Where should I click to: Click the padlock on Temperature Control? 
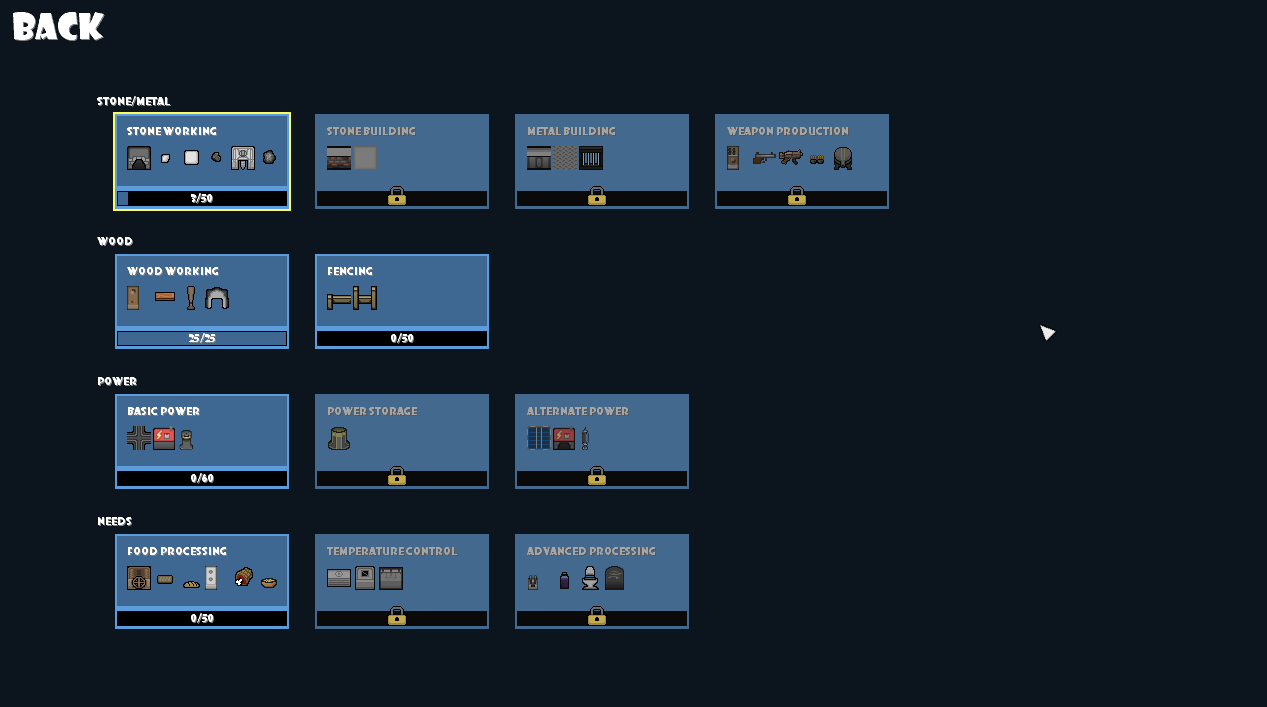click(397, 615)
